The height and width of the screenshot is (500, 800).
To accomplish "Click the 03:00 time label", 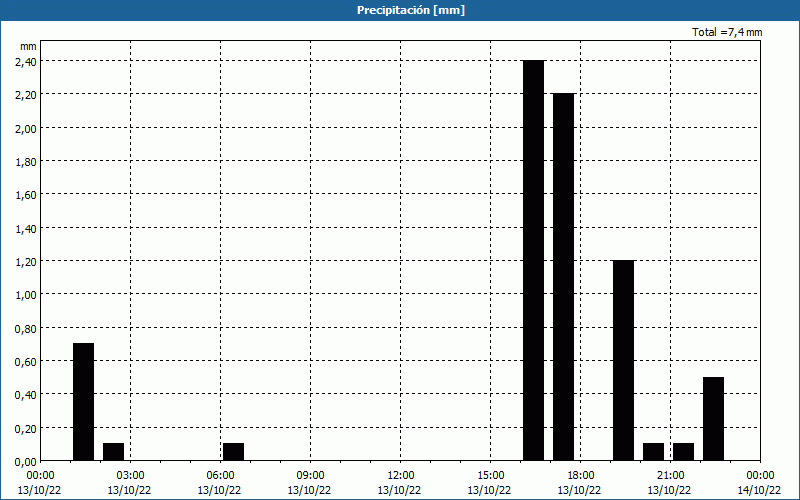I will [x=130, y=476].
